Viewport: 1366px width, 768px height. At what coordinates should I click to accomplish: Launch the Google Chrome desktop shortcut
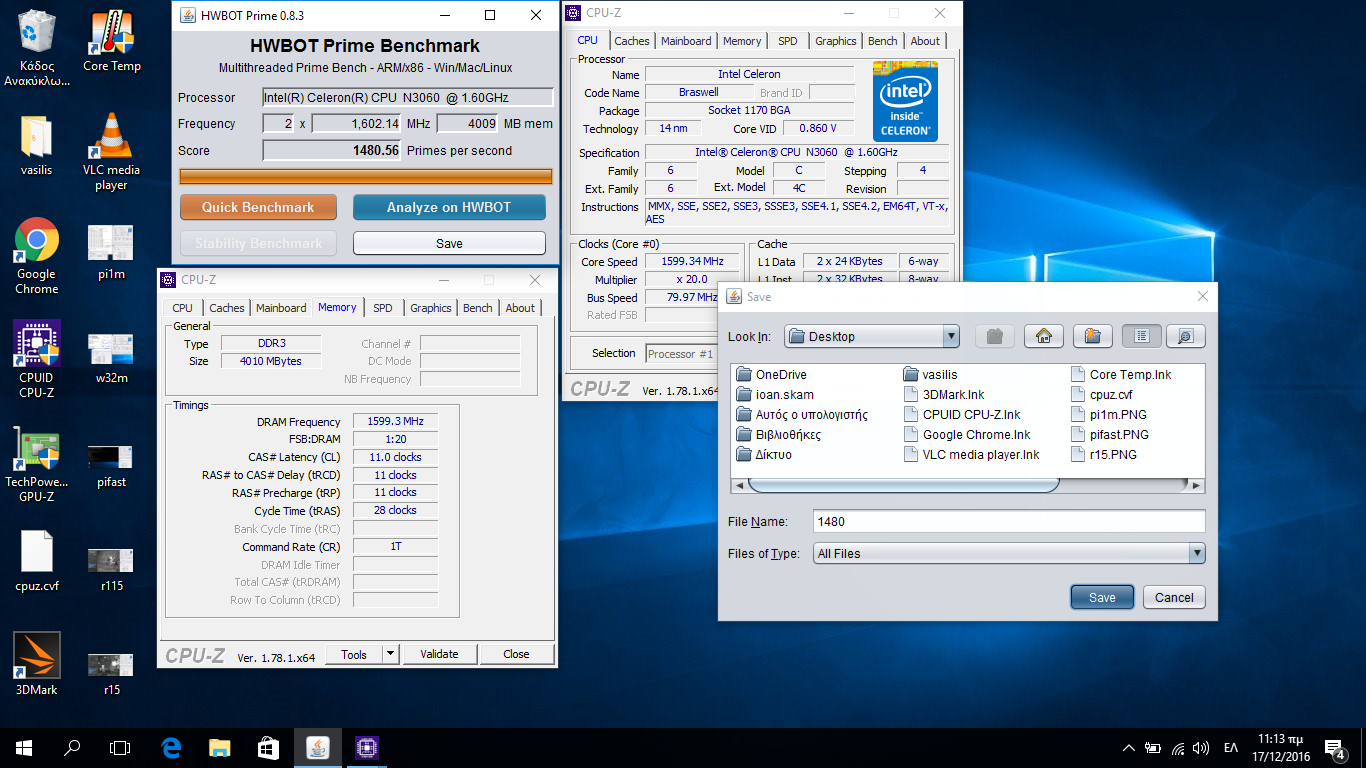(37, 256)
